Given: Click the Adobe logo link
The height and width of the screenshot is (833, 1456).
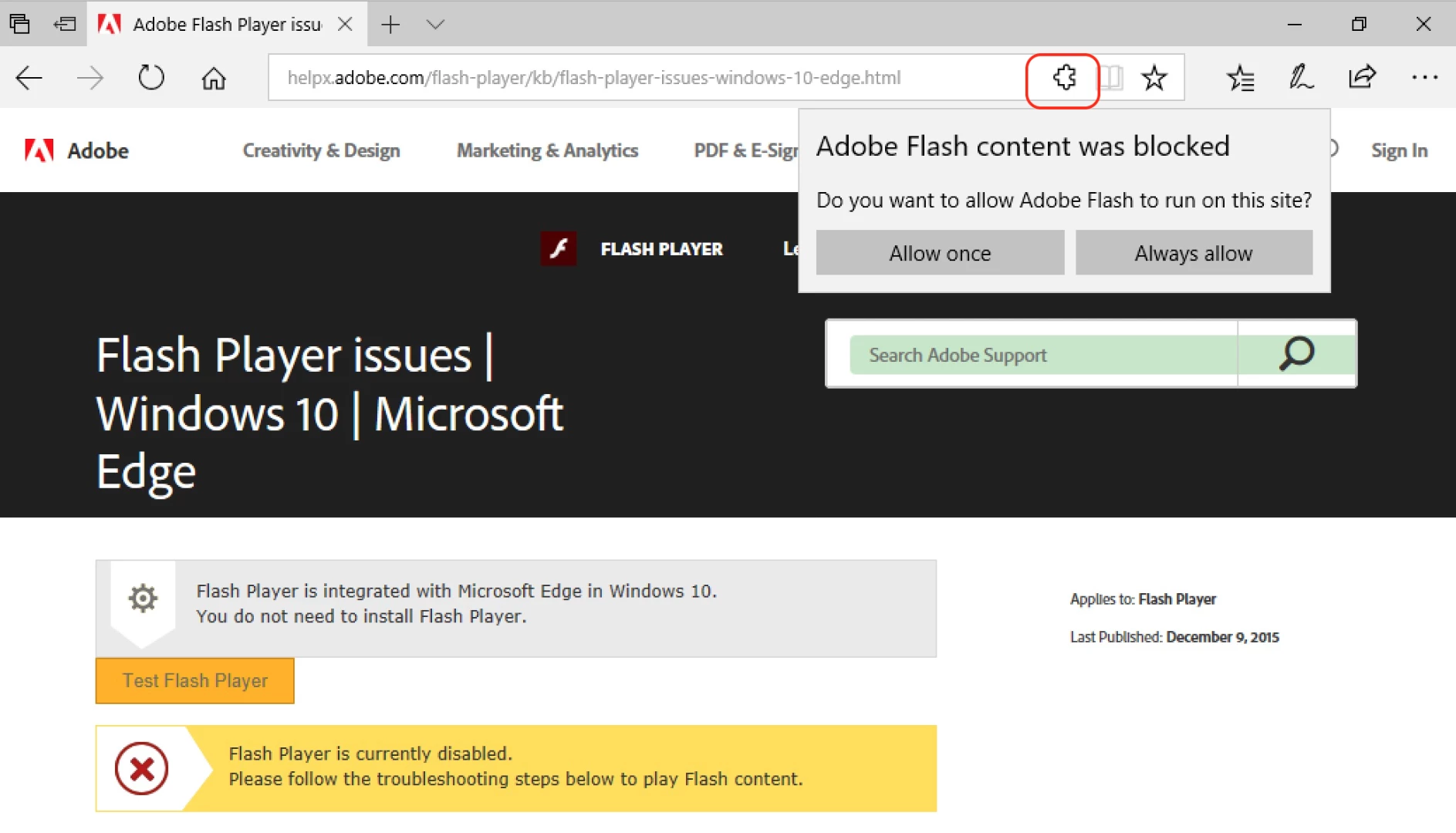Looking at the screenshot, I should [76, 150].
